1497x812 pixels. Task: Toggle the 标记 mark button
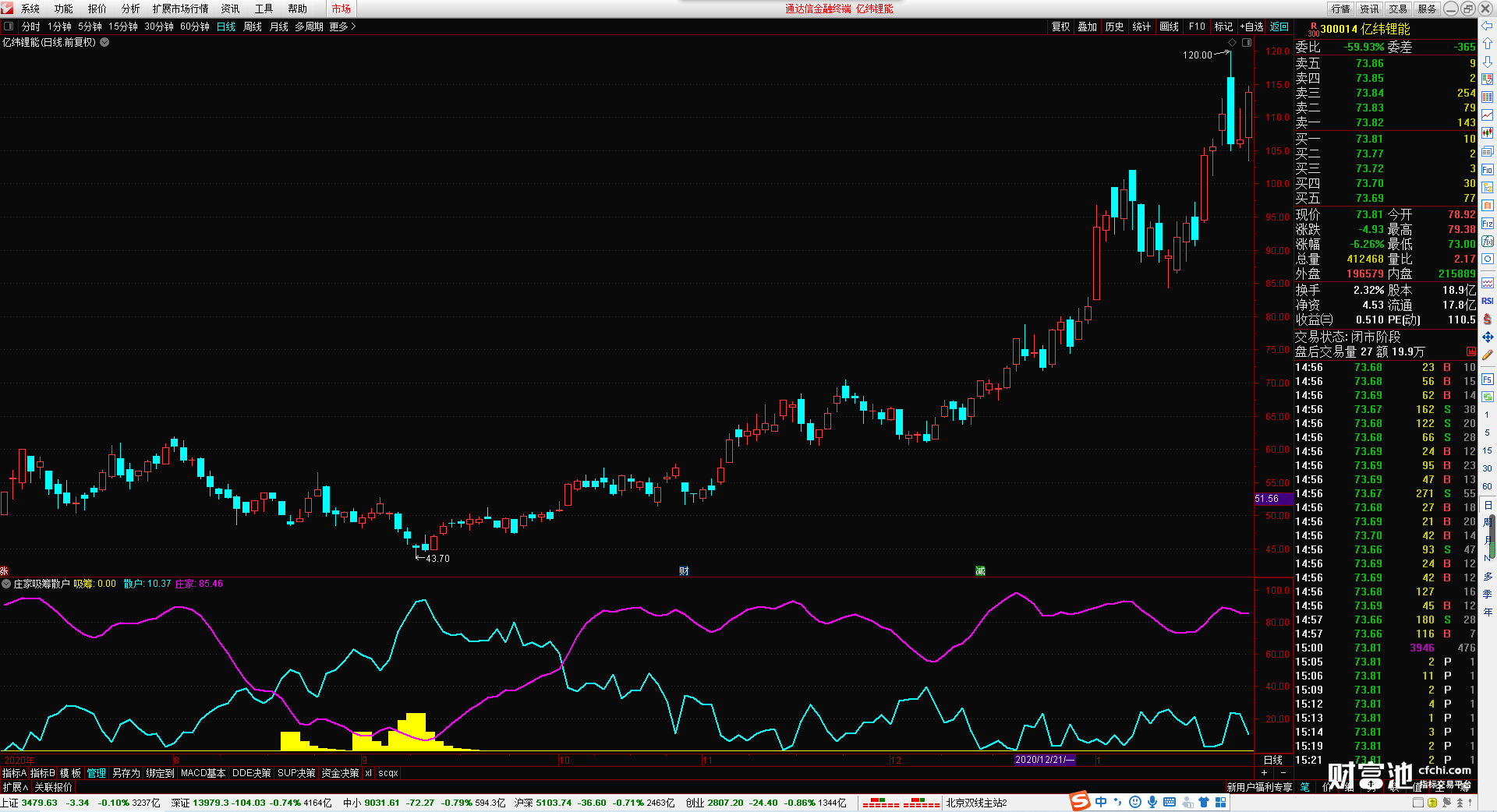click(x=1224, y=26)
